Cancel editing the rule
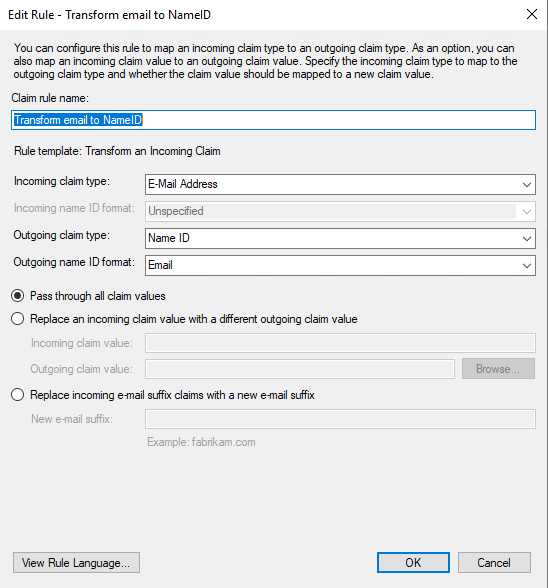The width and height of the screenshot is (548, 588). point(494,562)
